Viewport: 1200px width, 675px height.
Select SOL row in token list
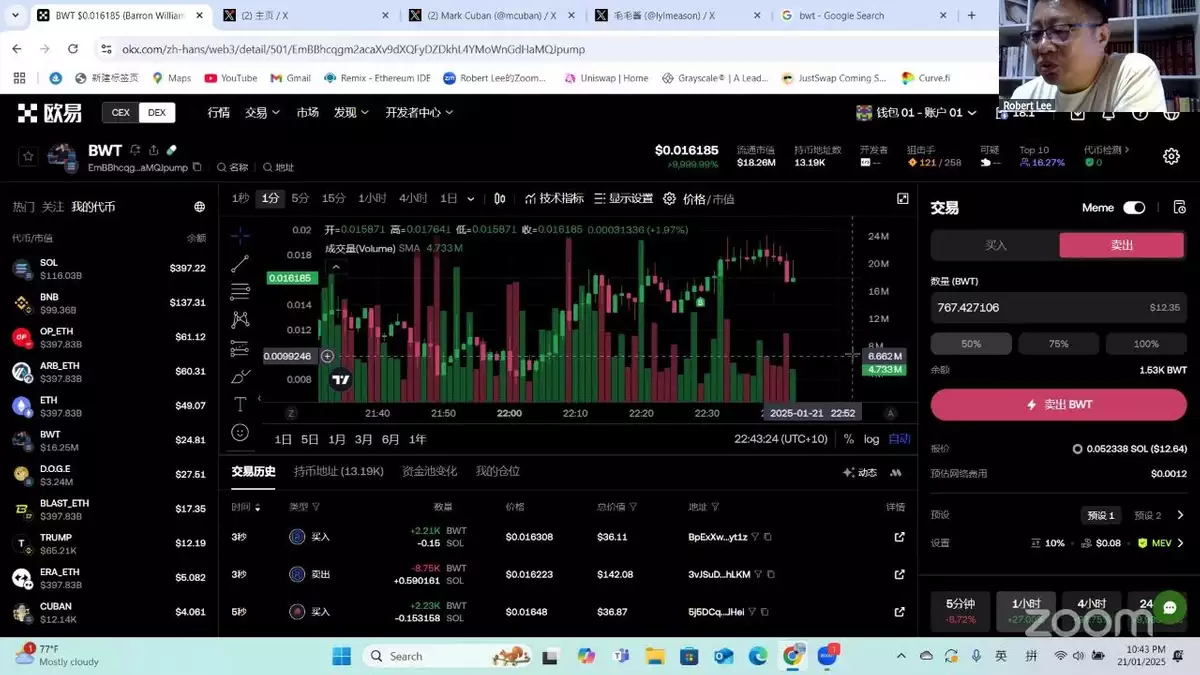(x=109, y=268)
